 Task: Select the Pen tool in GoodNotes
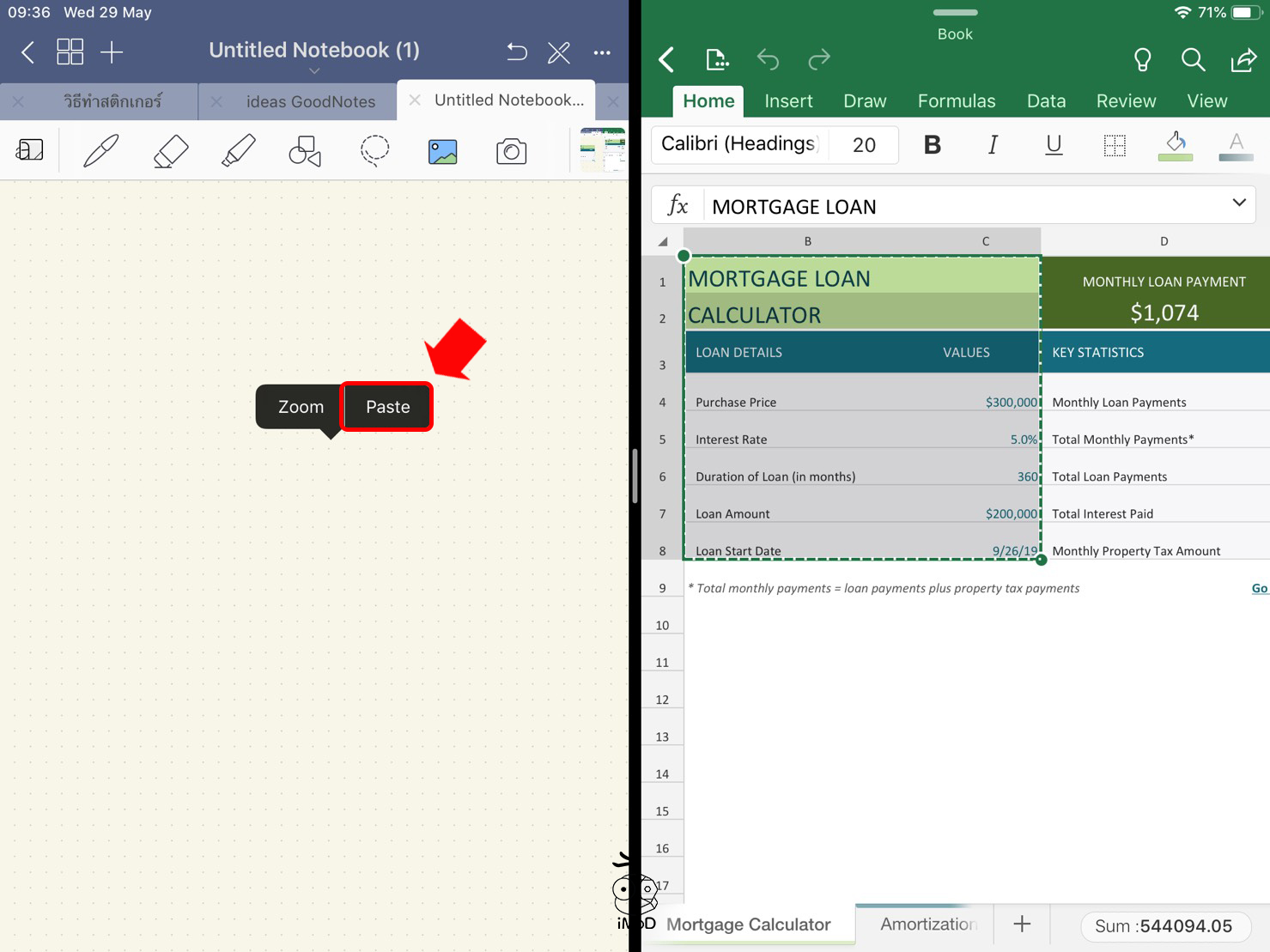tap(101, 151)
